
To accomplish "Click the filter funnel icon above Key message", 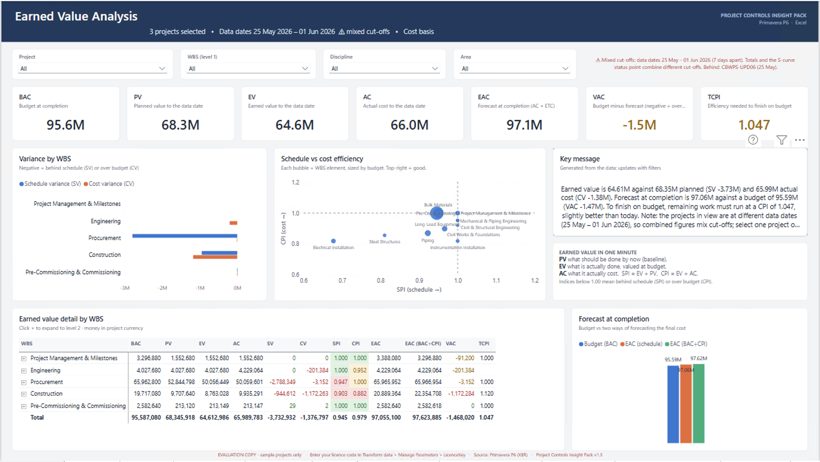I will 781,140.
